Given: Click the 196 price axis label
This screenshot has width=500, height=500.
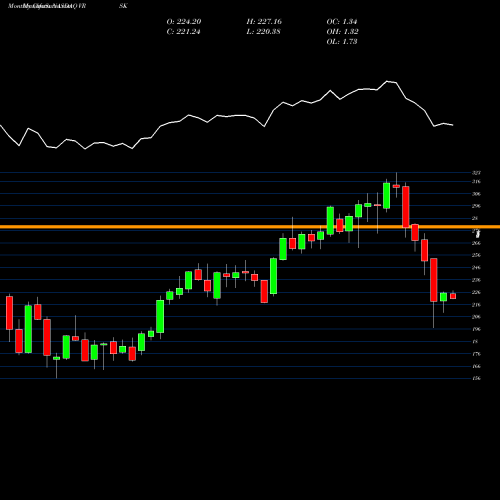Looking at the screenshot, I should [x=476, y=329].
